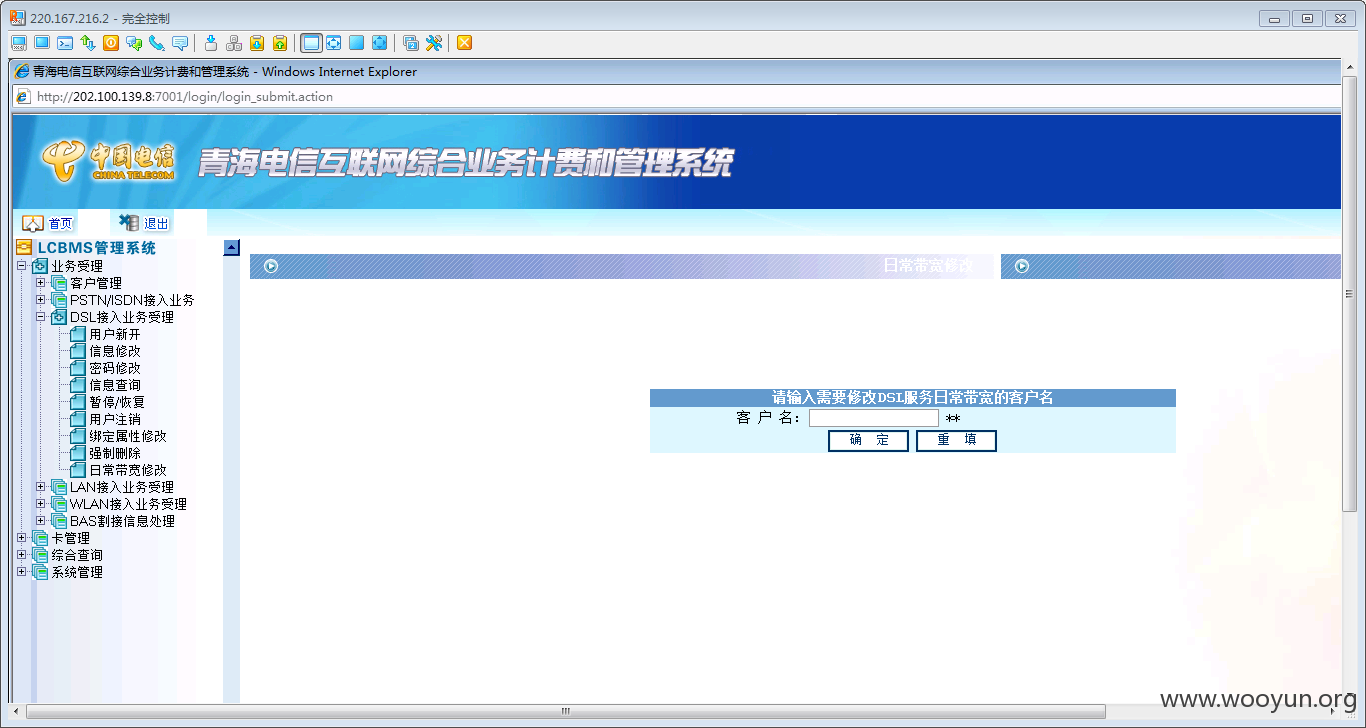Expand the PSTN/ISDN接入业务 node

click(41, 300)
